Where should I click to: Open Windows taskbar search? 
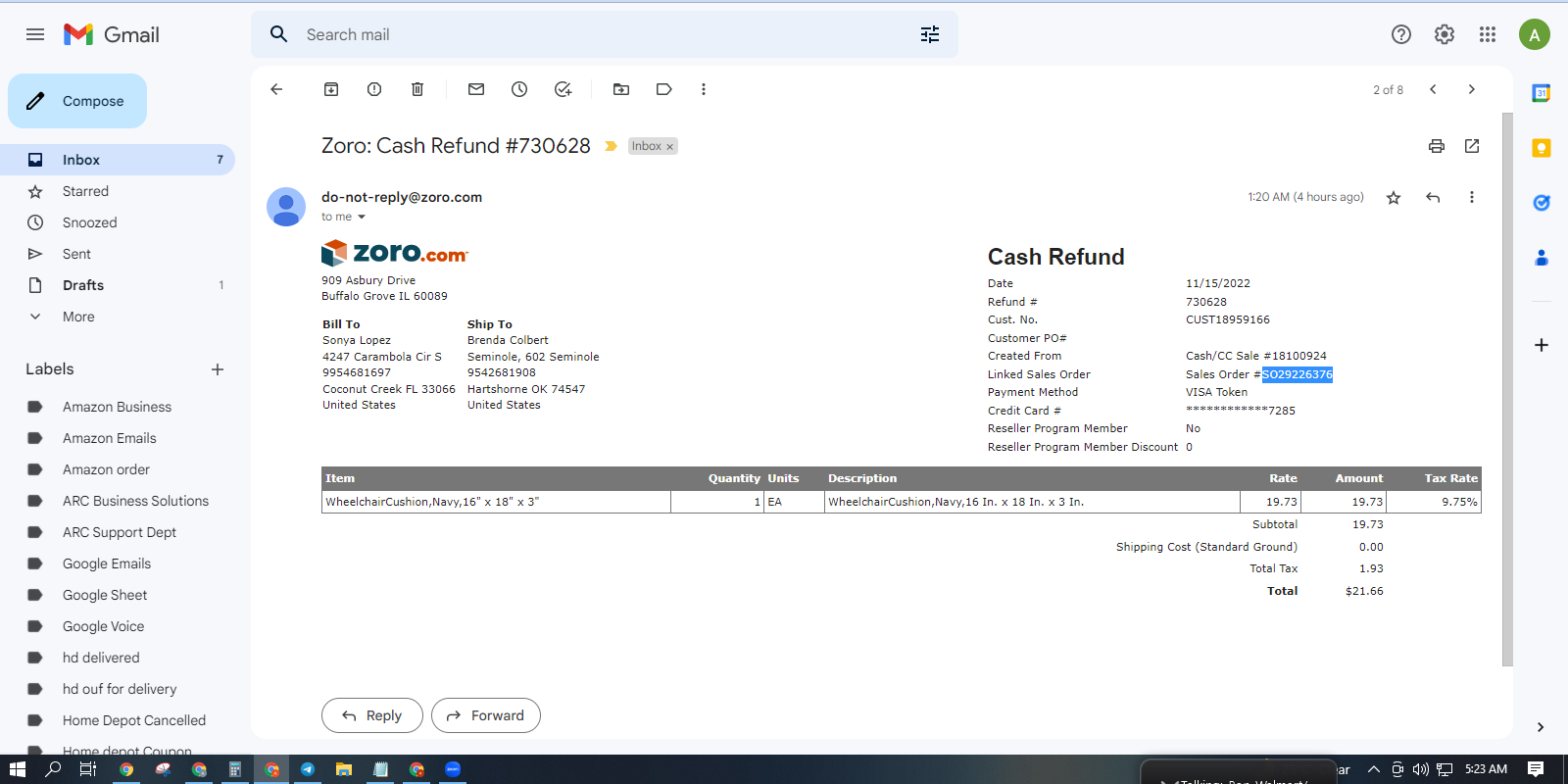click(x=53, y=769)
